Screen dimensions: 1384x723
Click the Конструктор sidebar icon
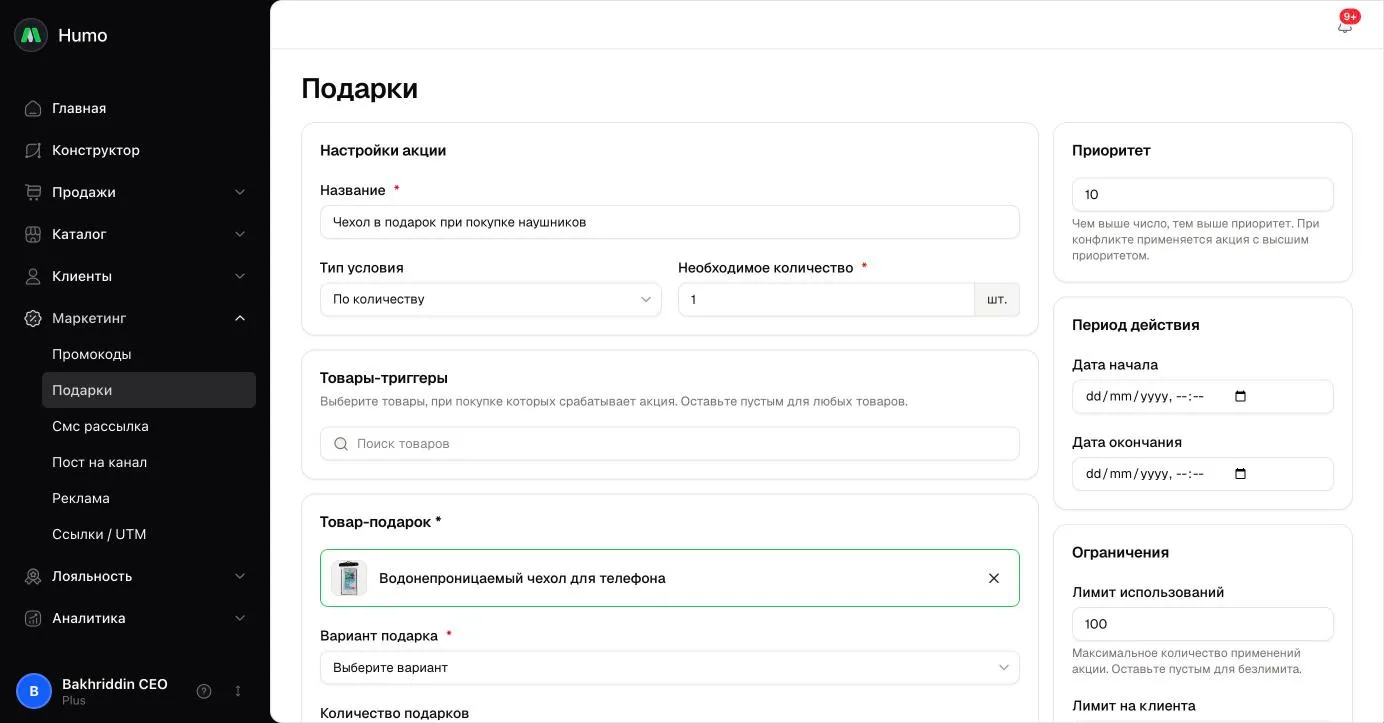[33, 150]
